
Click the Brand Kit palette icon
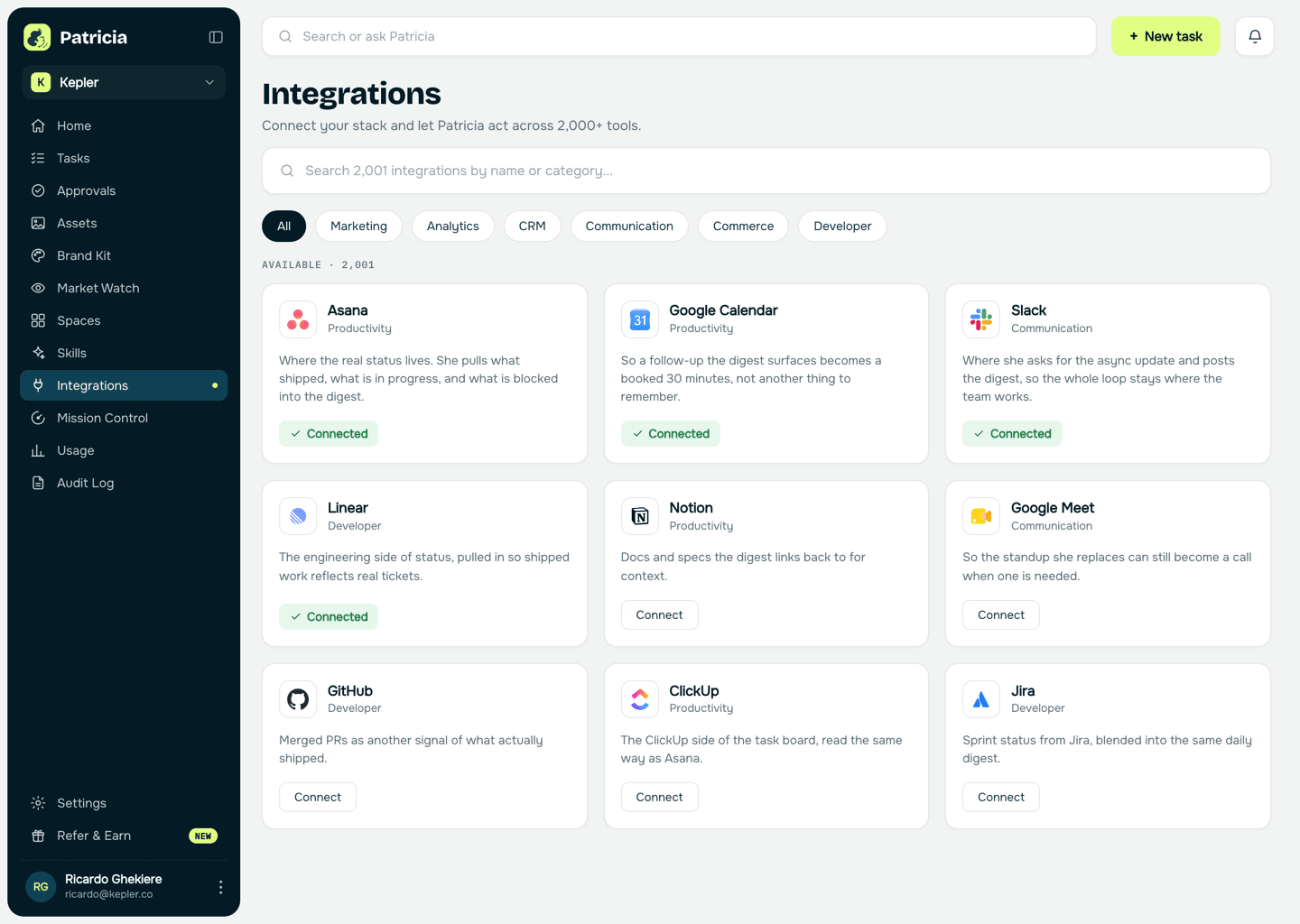[x=38, y=255]
